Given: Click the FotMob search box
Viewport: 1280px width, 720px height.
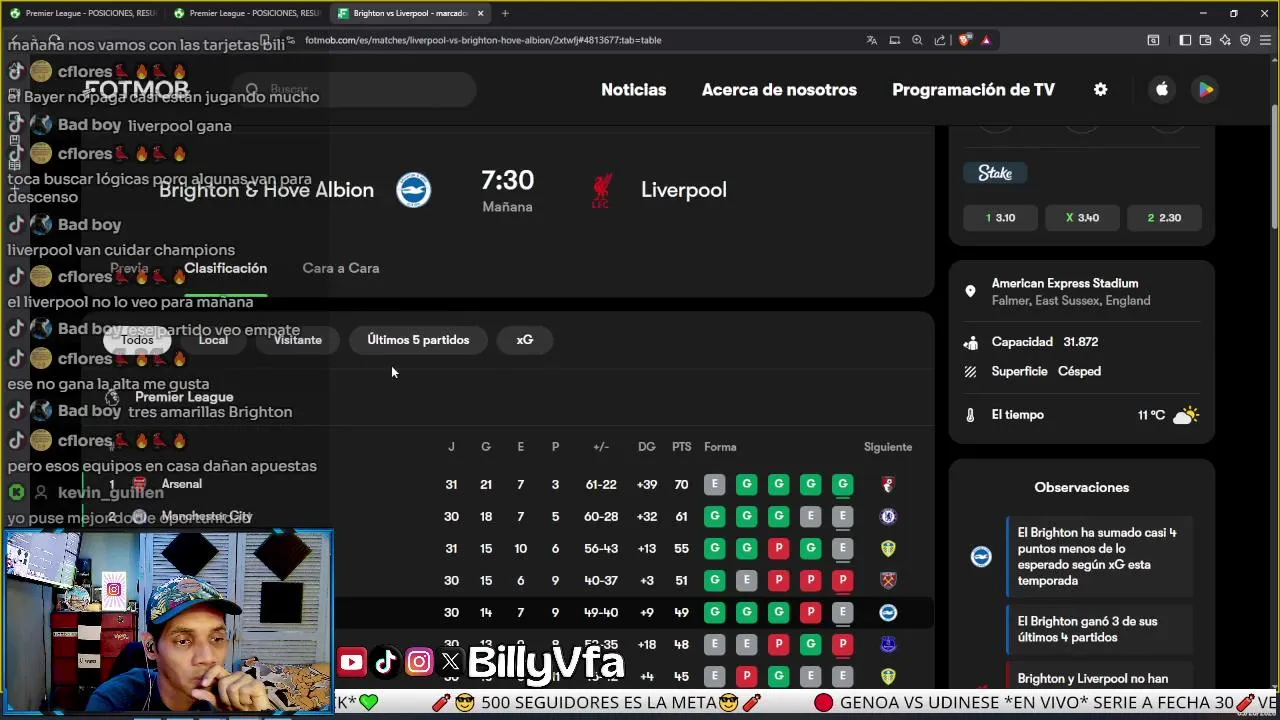Looking at the screenshot, I should click(354, 89).
